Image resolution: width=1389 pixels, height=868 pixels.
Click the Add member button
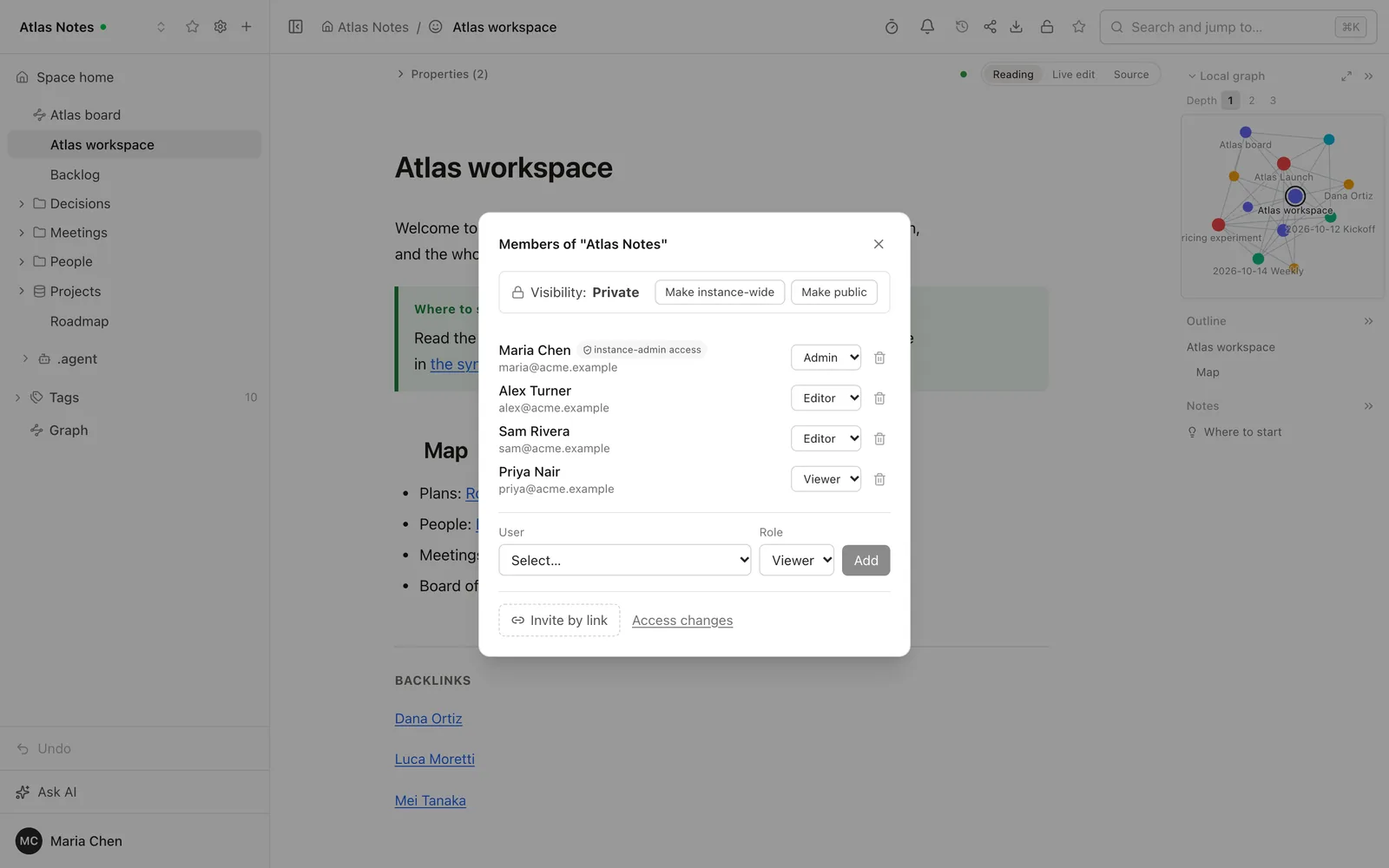click(866, 560)
